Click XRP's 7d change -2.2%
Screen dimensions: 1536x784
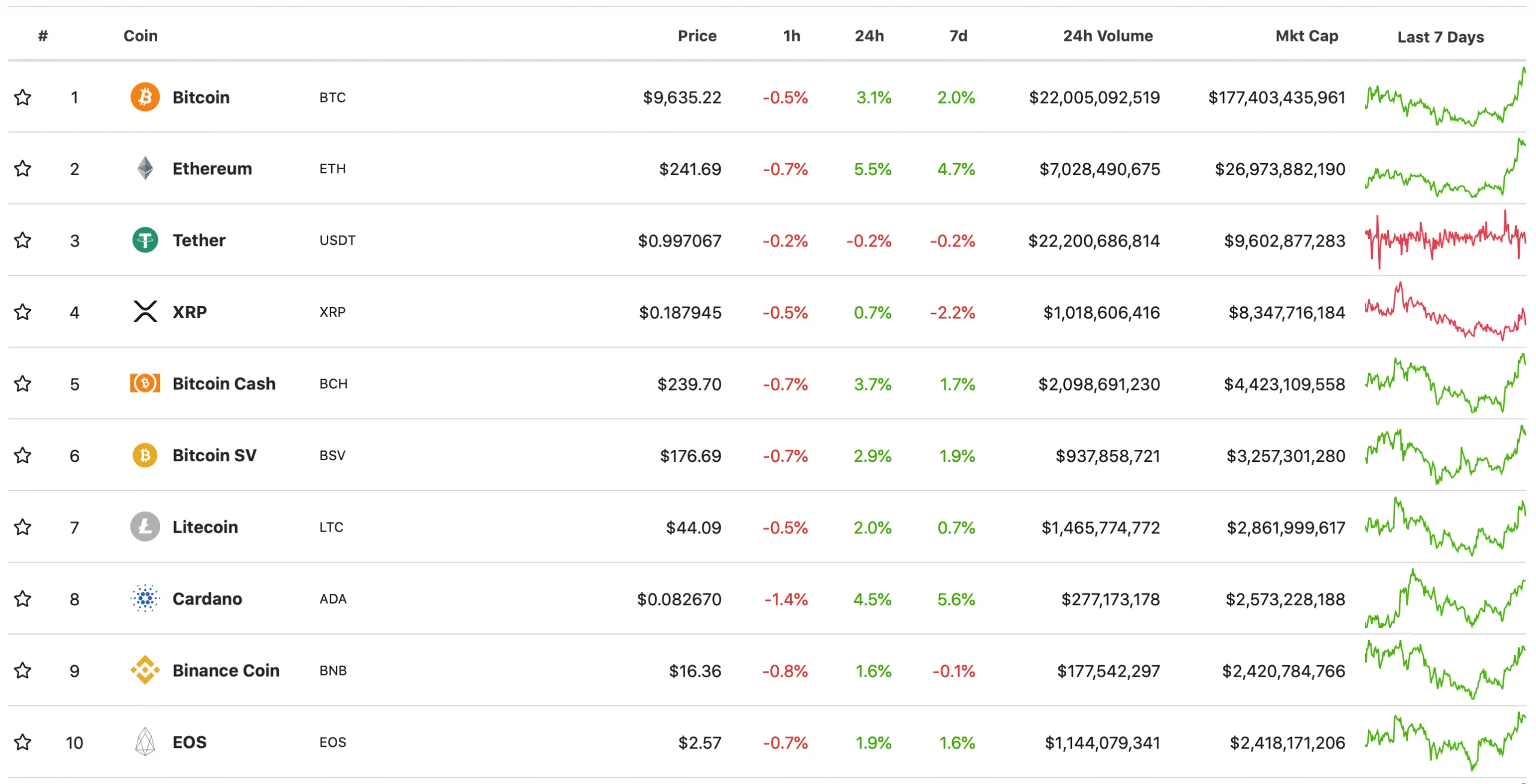[x=953, y=312]
